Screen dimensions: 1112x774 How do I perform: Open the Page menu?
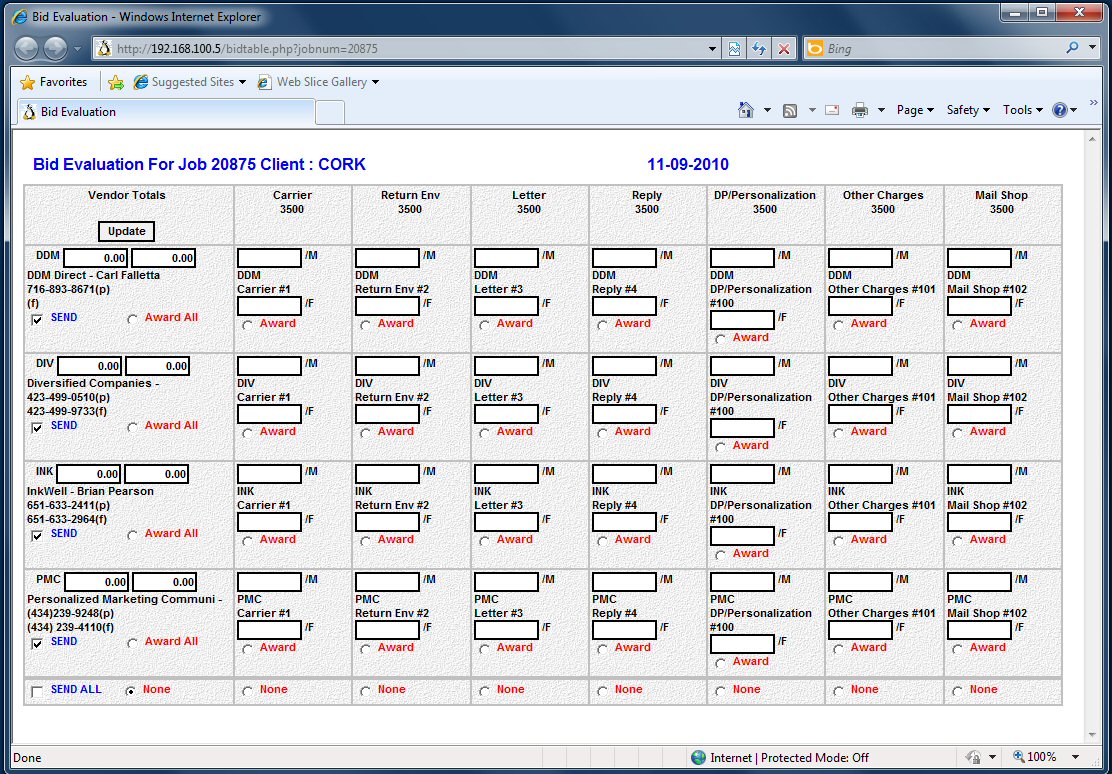(x=915, y=110)
